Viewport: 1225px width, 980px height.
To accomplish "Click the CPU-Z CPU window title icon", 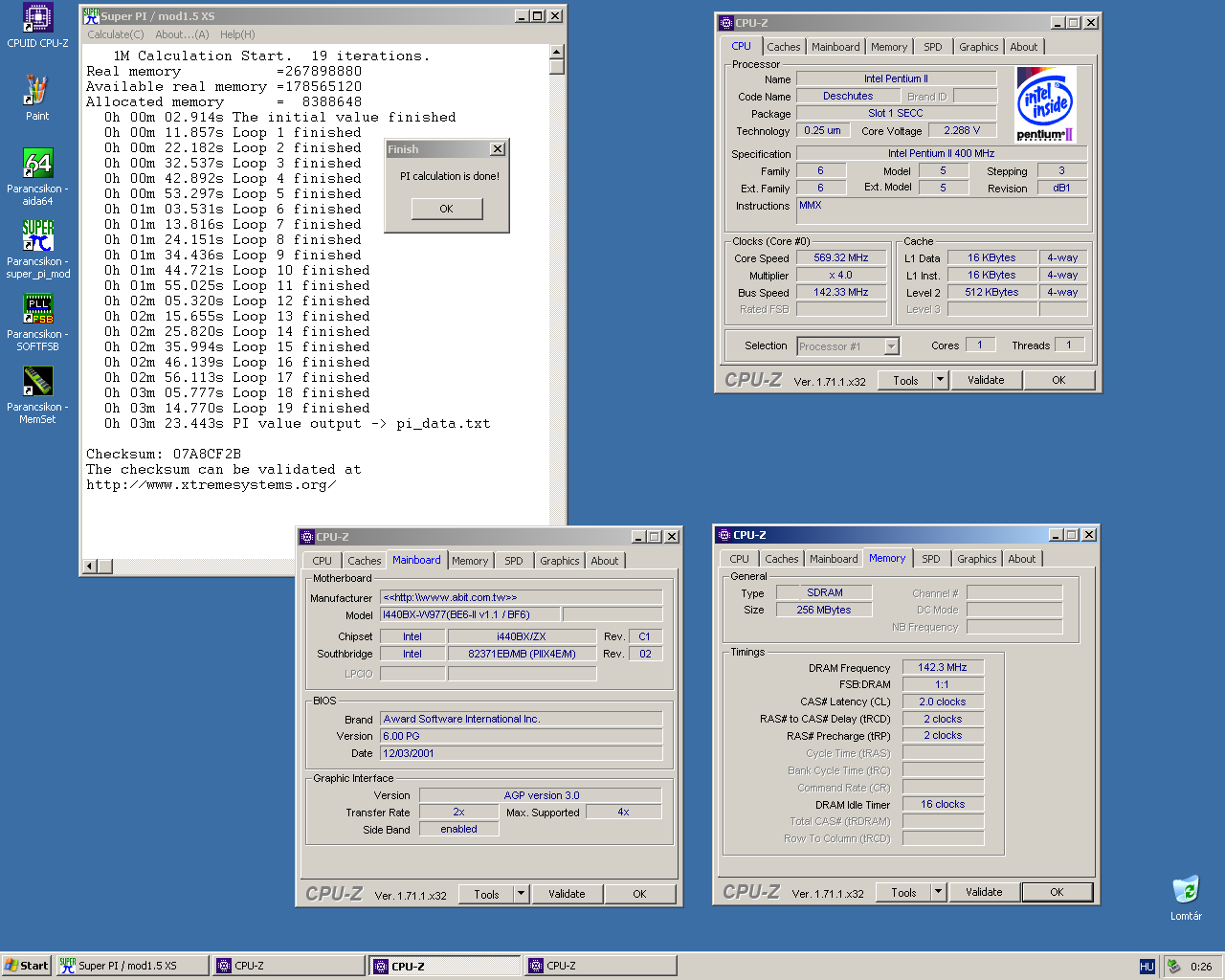I will 726,23.
